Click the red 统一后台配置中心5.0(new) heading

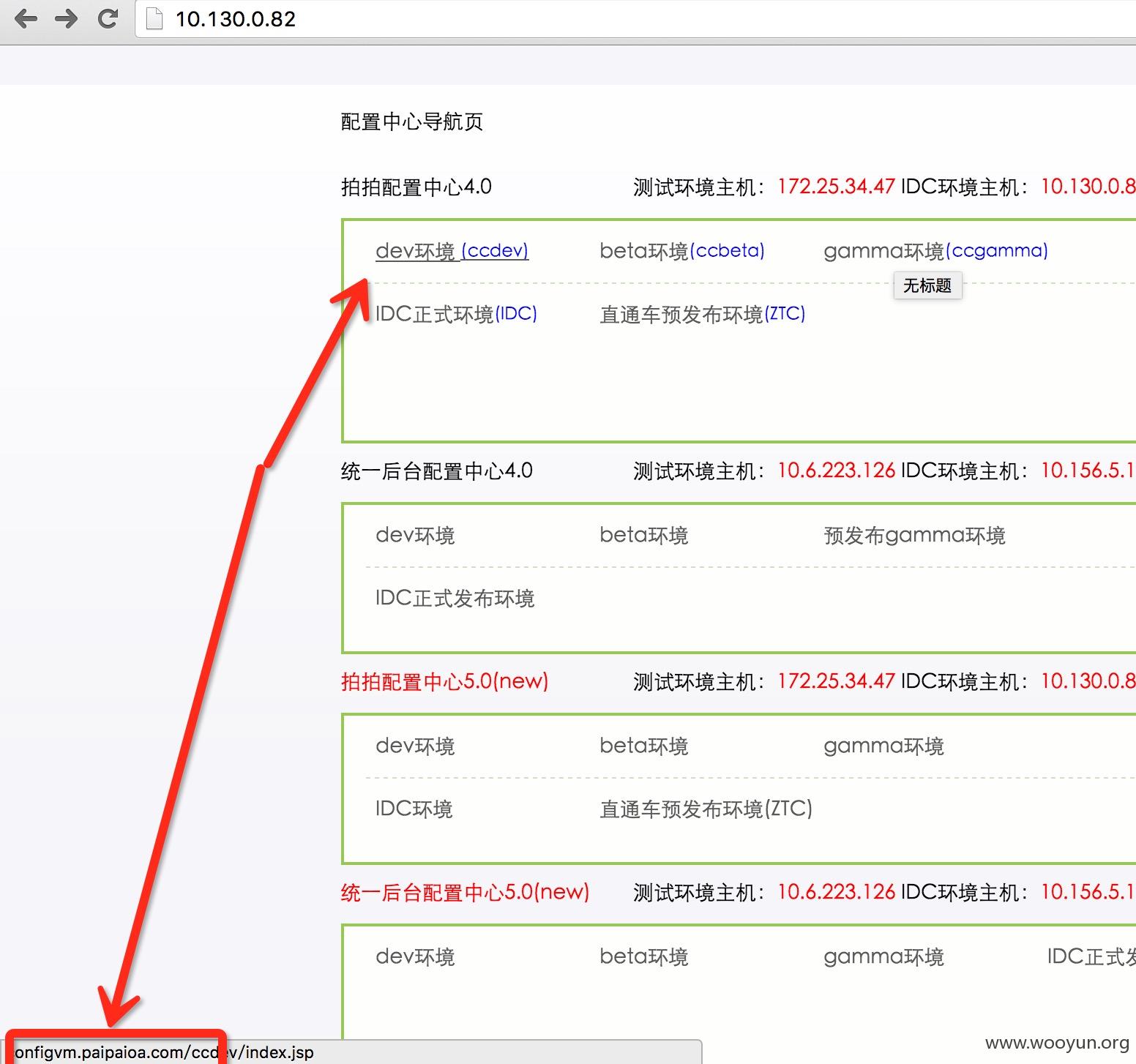coord(465,892)
